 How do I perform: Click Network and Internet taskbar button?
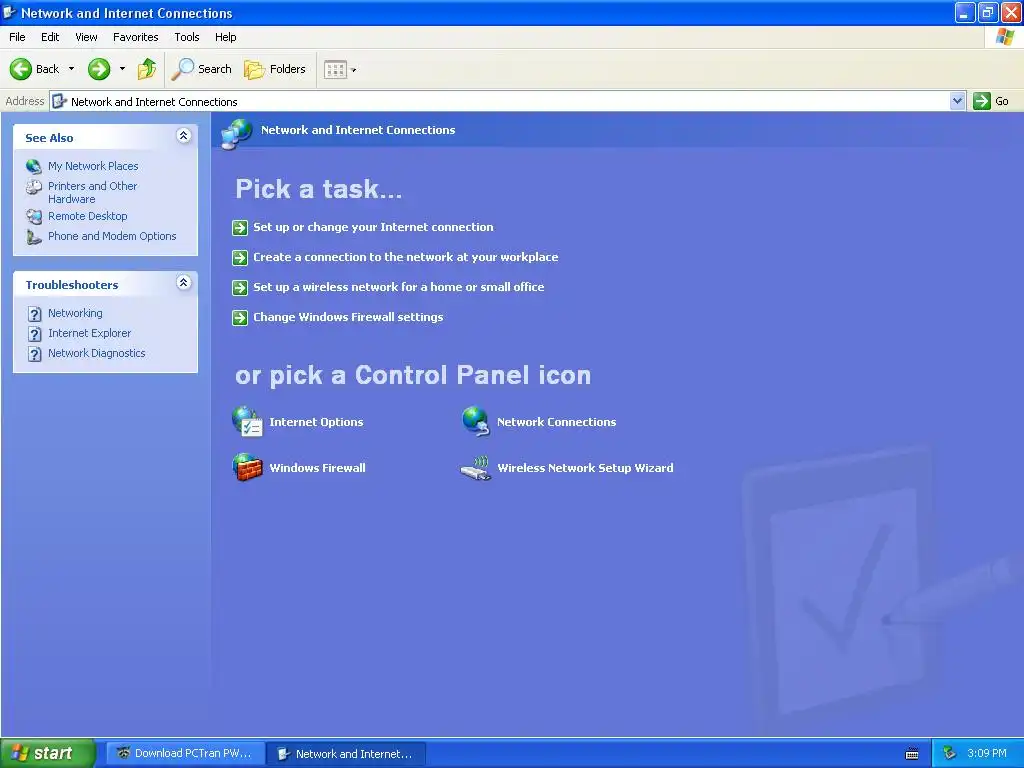(346, 754)
